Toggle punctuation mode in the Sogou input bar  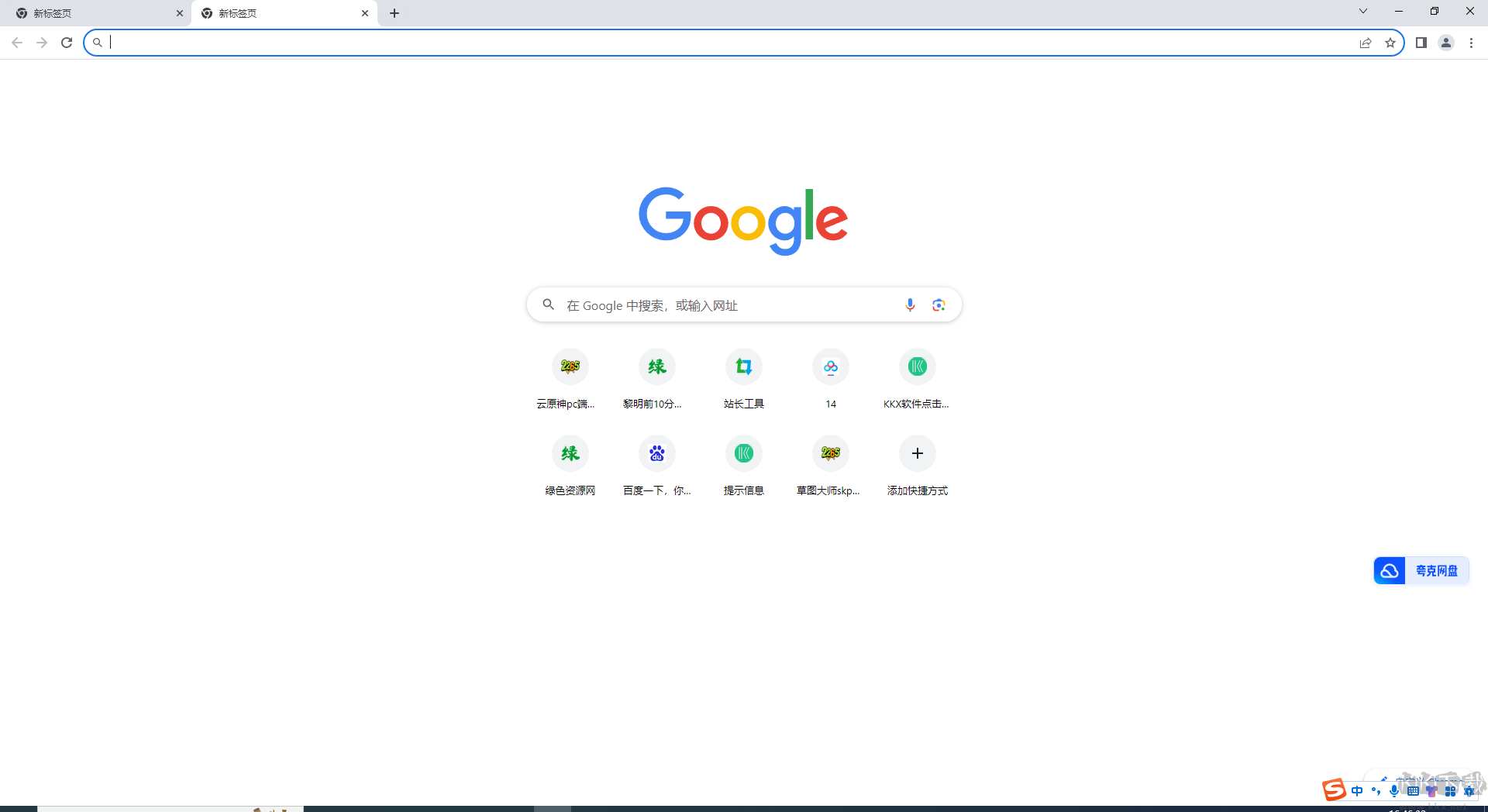tap(1376, 790)
